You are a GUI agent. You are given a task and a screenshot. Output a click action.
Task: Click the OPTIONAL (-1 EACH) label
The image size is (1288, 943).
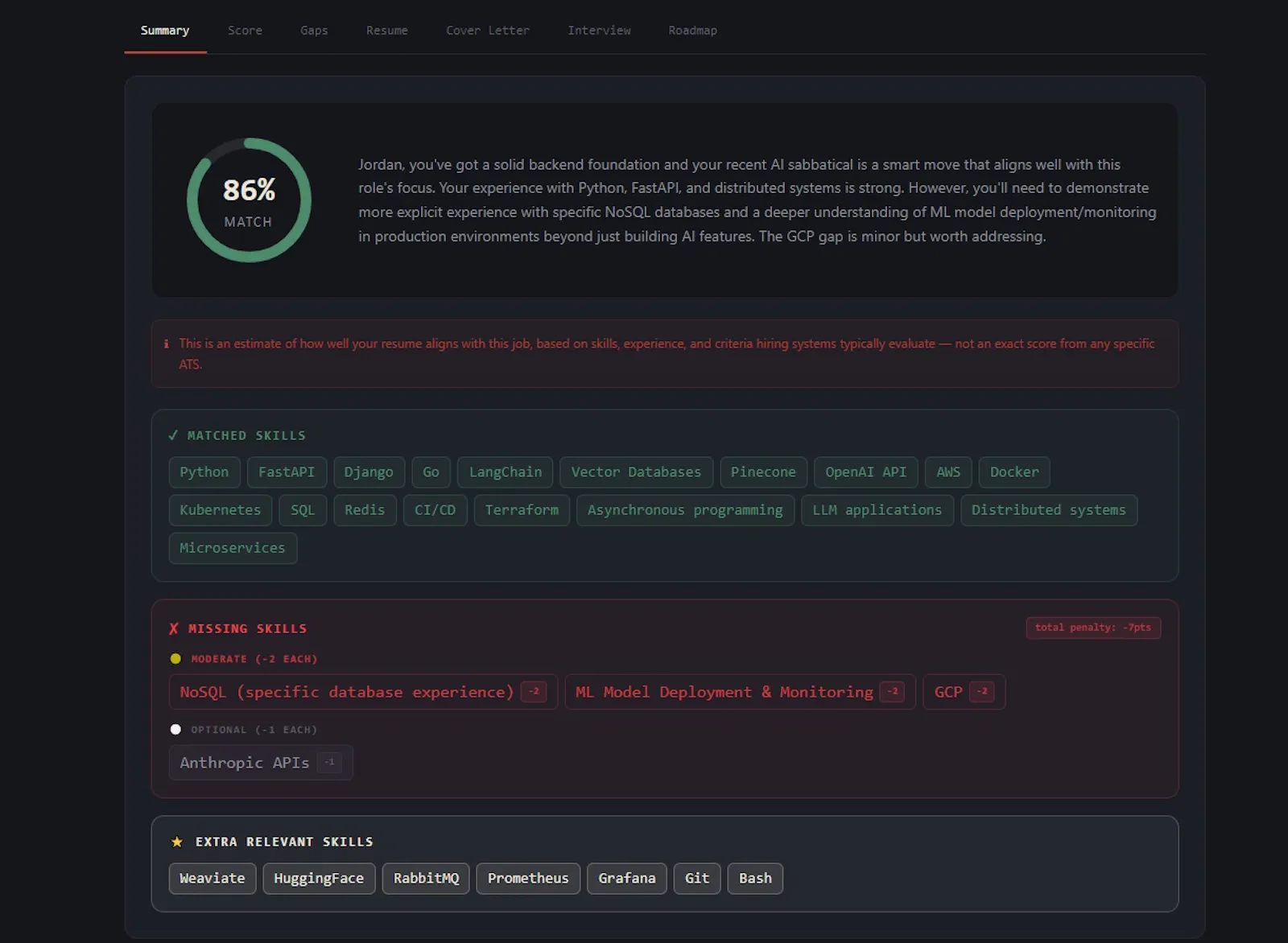(254, 730)
